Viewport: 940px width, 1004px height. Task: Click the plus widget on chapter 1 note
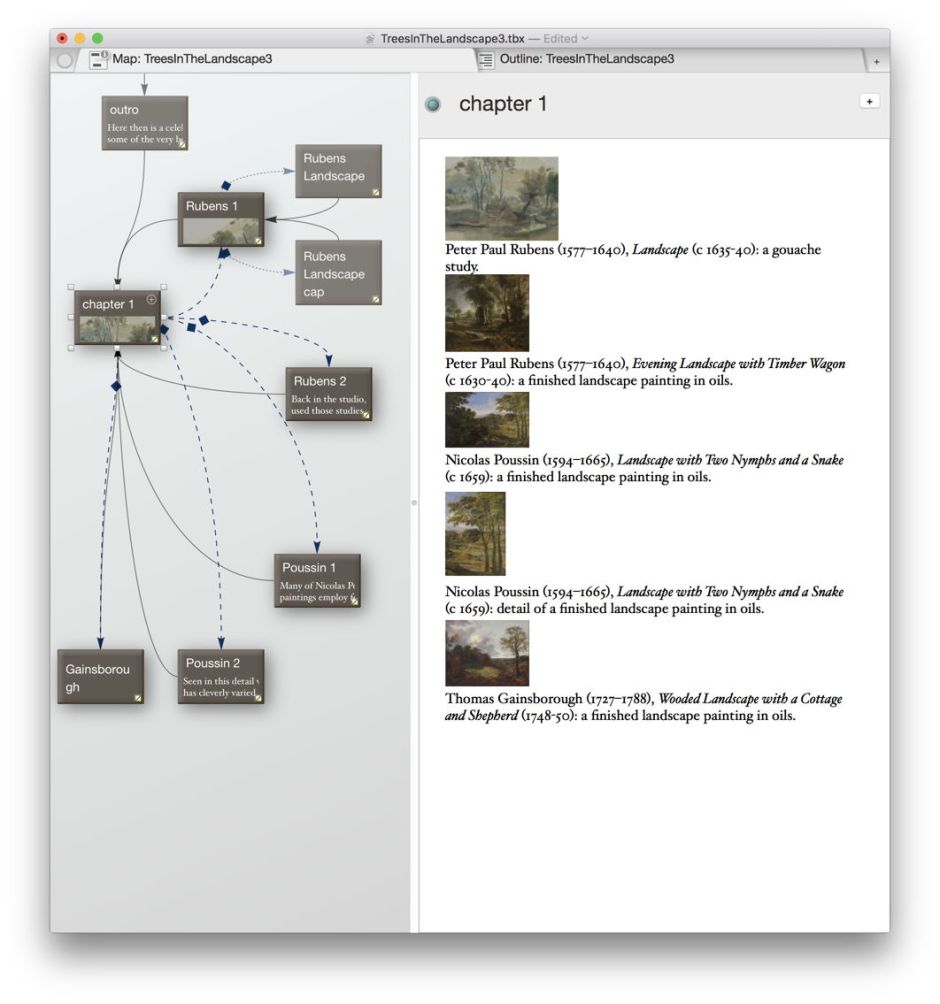152,299
